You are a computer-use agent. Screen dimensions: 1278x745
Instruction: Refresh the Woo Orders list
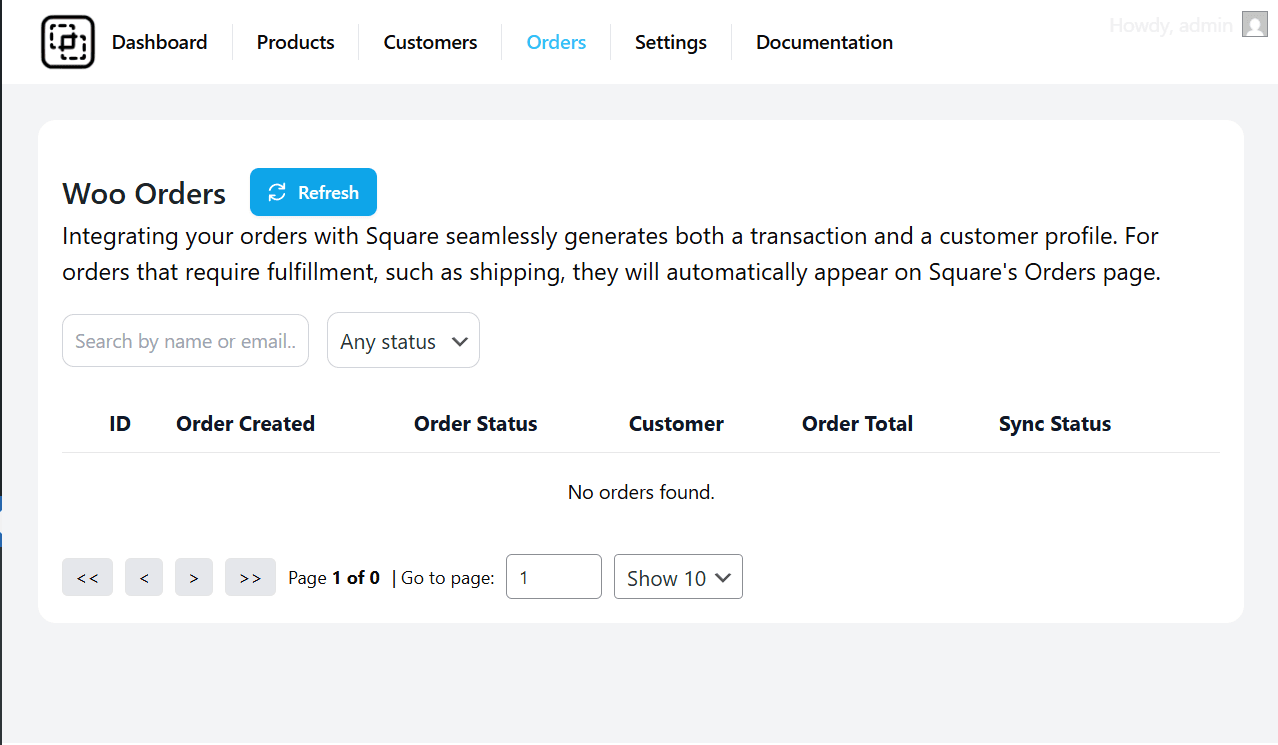313,192
